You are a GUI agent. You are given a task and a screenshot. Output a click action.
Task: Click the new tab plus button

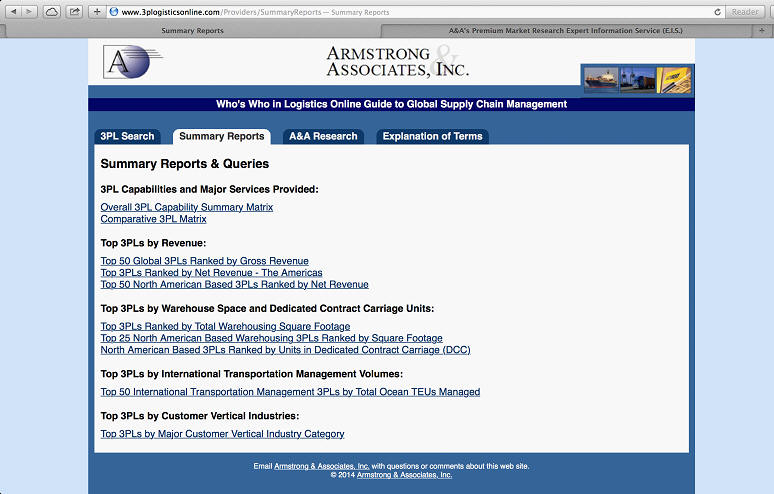click(765, 30)
